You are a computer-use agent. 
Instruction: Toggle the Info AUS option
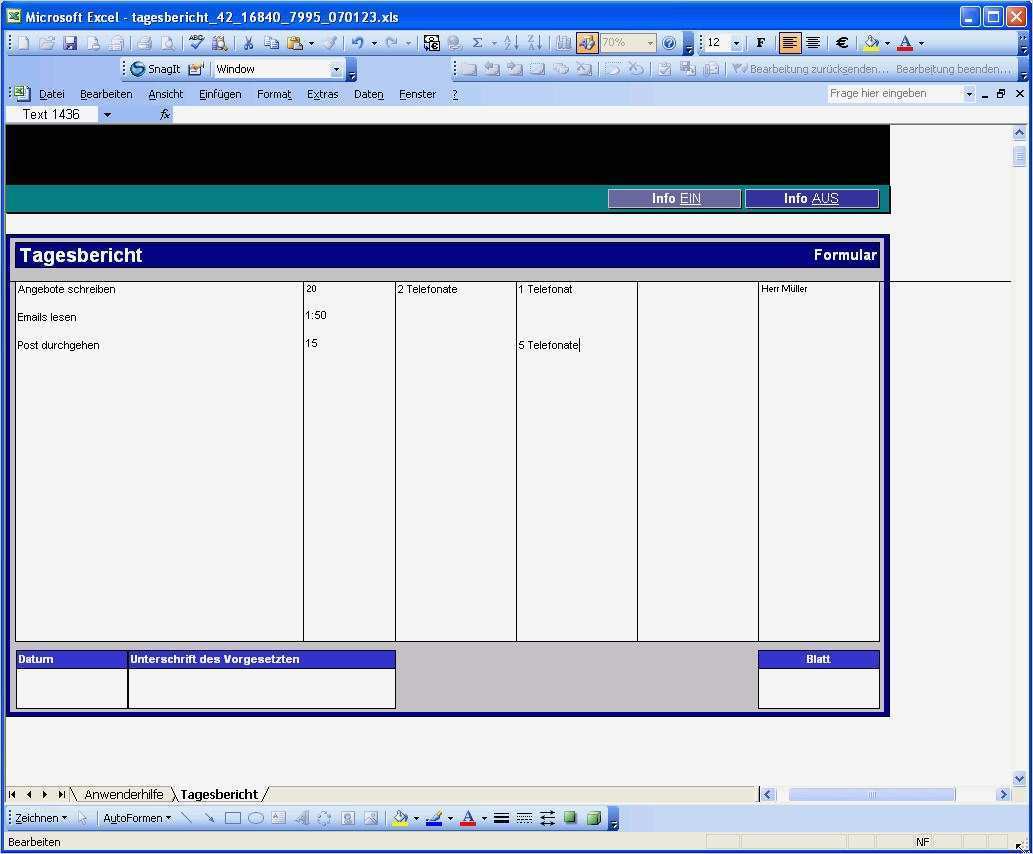(811, 198)
